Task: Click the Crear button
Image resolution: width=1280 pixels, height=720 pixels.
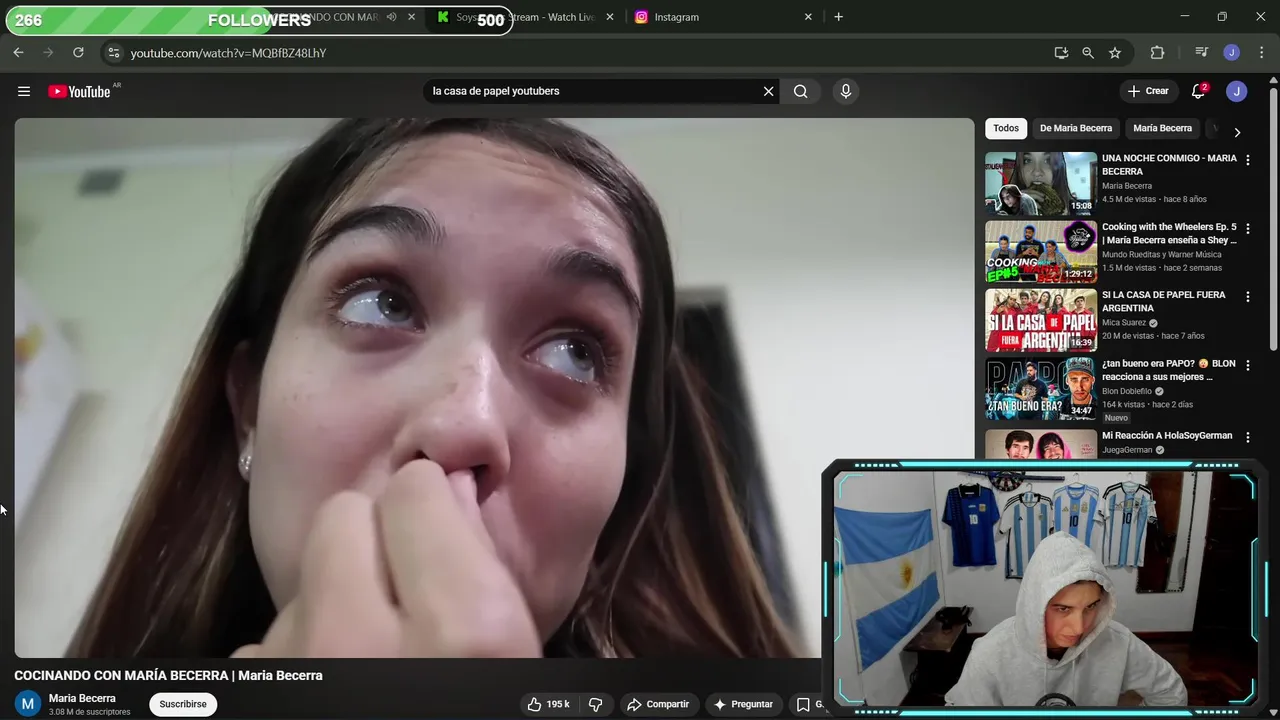Action: 1148,91
